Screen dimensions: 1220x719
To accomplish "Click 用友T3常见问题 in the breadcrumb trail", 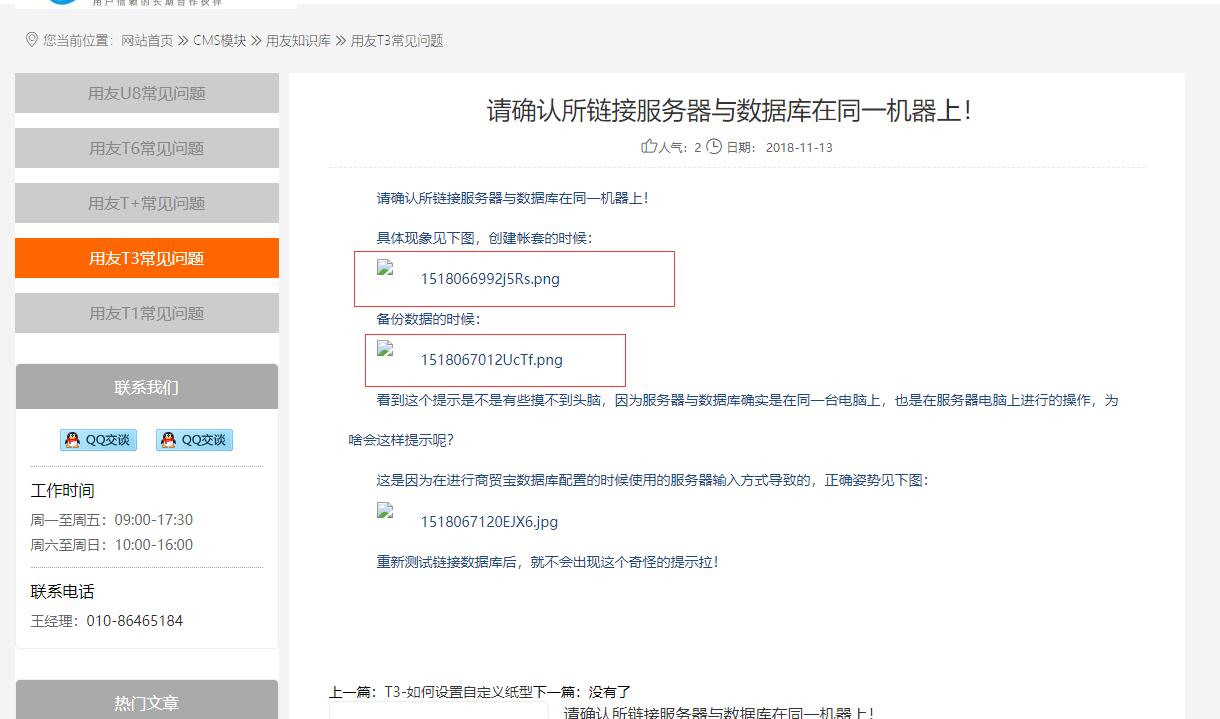I will click(x=396, y=41).
